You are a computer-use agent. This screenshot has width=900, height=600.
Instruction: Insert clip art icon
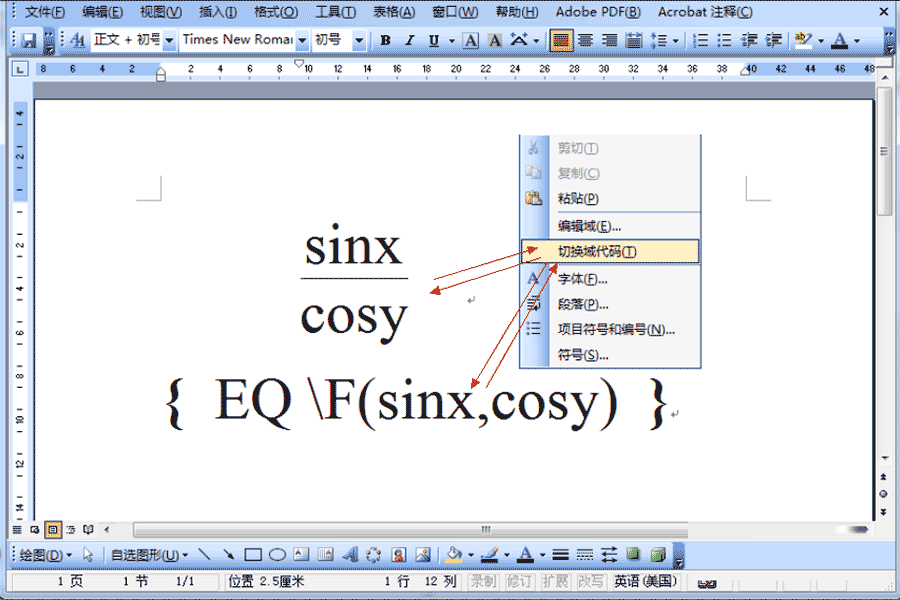[x=398, y=555]
